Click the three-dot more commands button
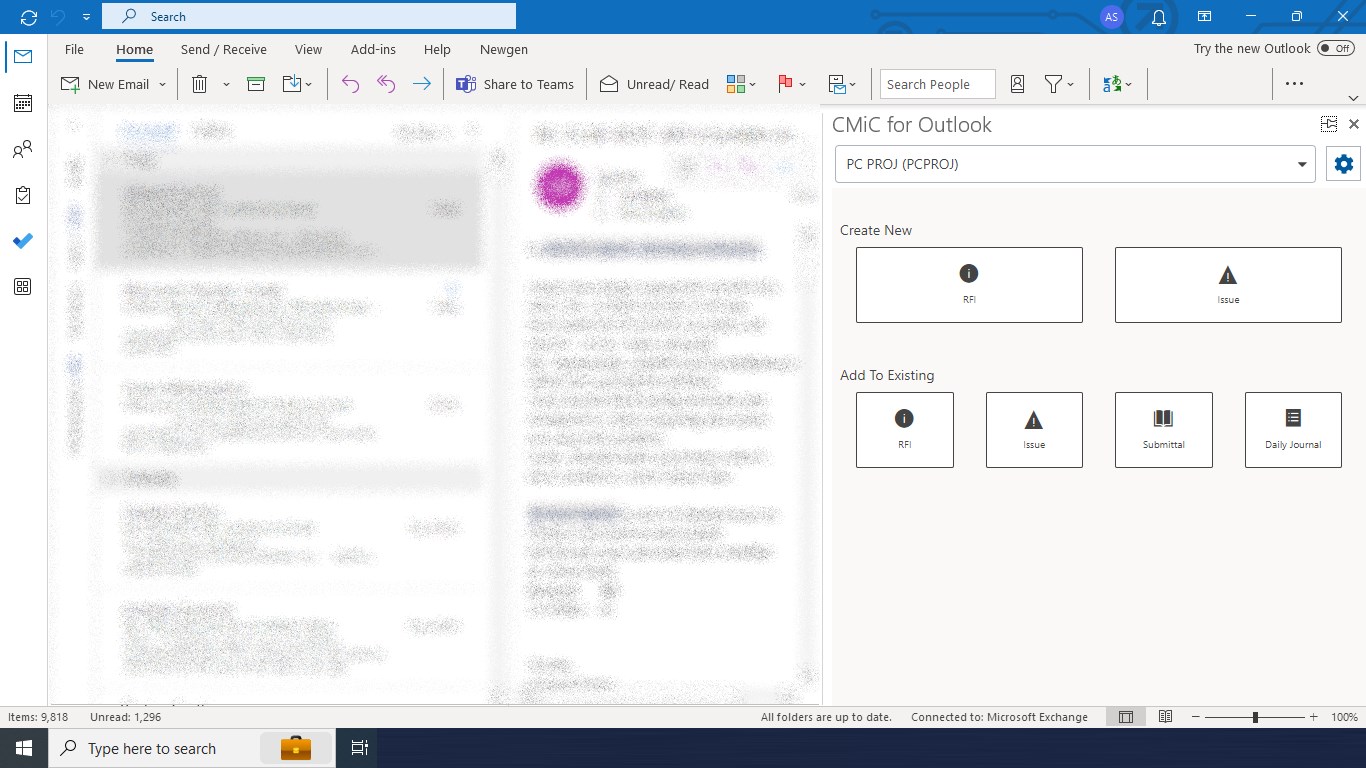Image resolution: width=1366 pixels, height=768 pixels. coord(1295,84)
